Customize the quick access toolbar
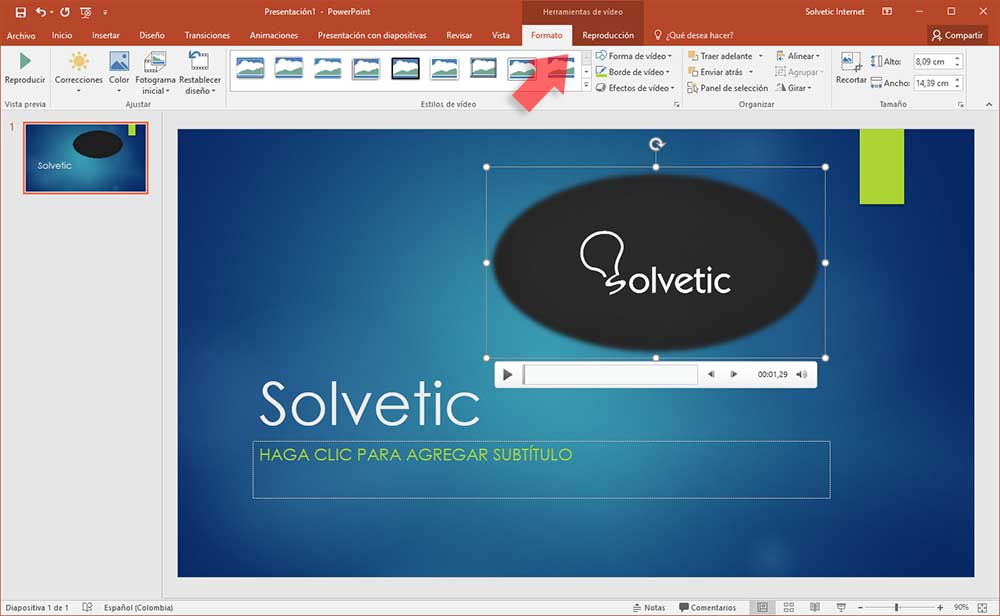 105,12
